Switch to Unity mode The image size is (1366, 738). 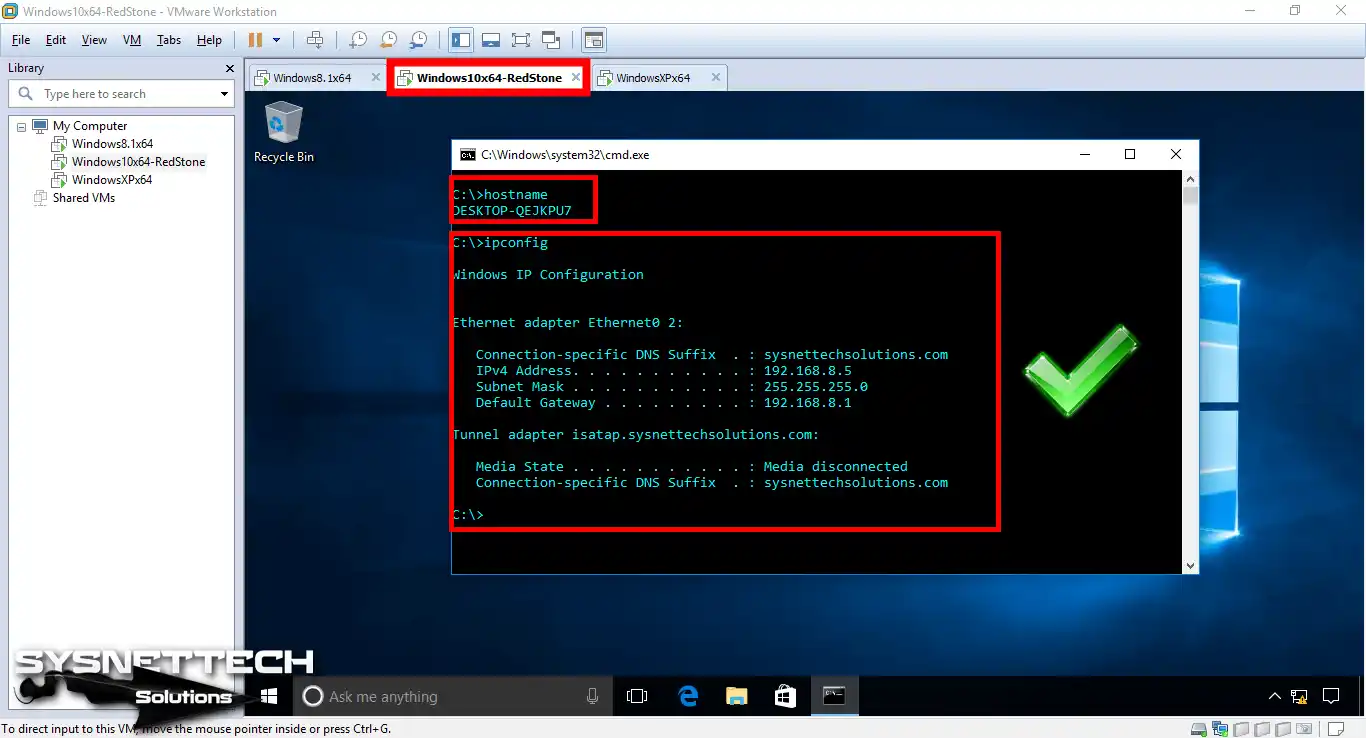[551, 40]
